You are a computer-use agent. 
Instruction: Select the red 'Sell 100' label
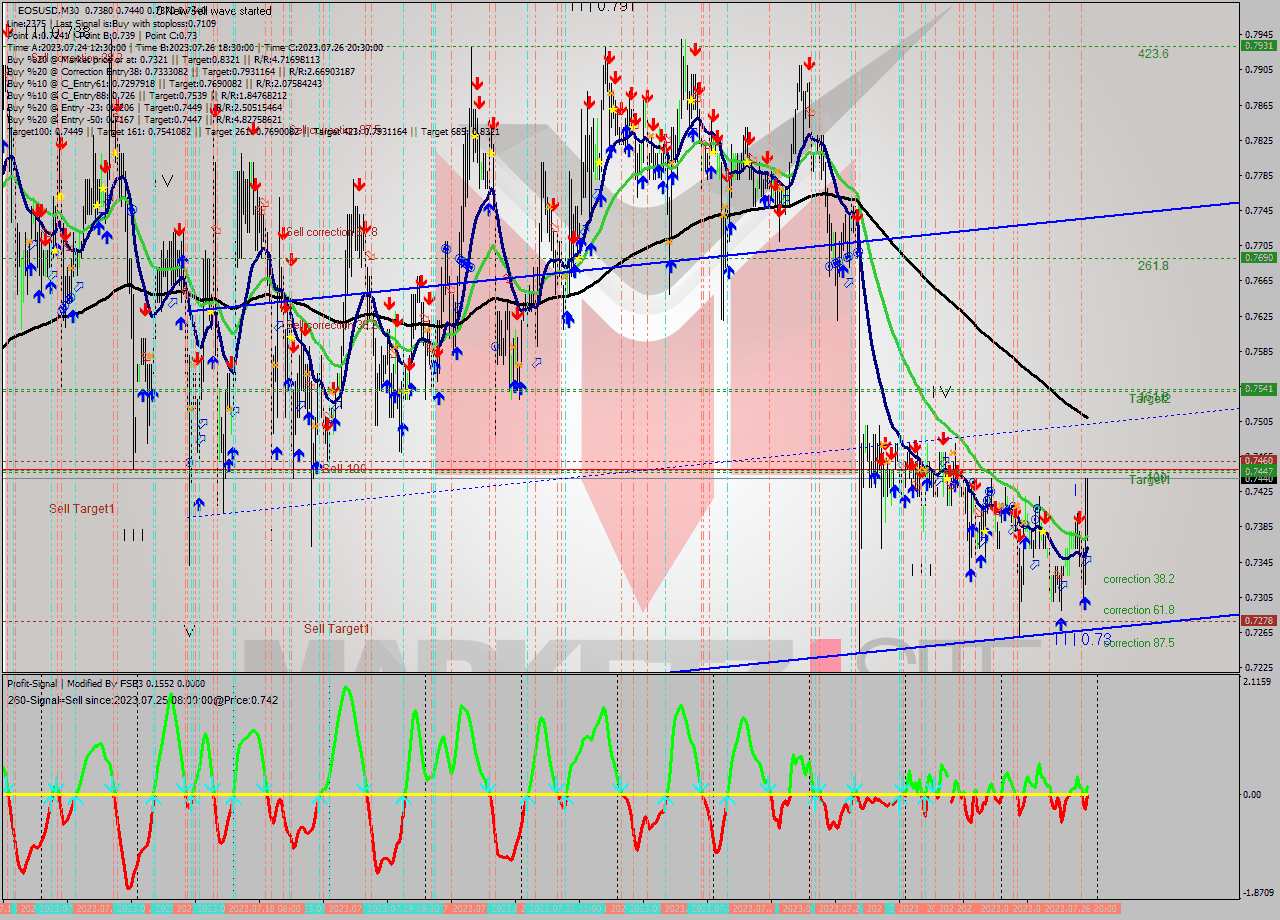344,468
